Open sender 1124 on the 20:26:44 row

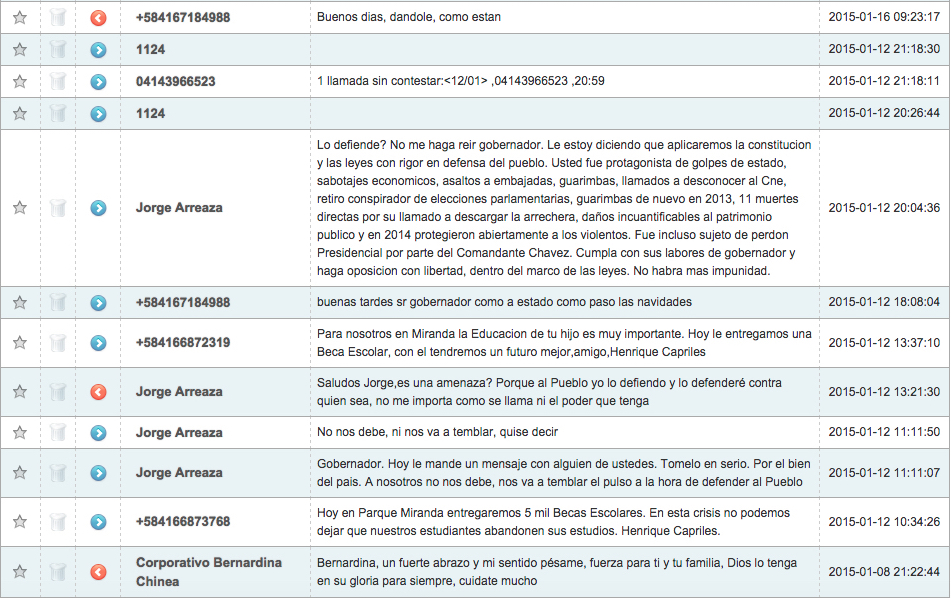150,113
